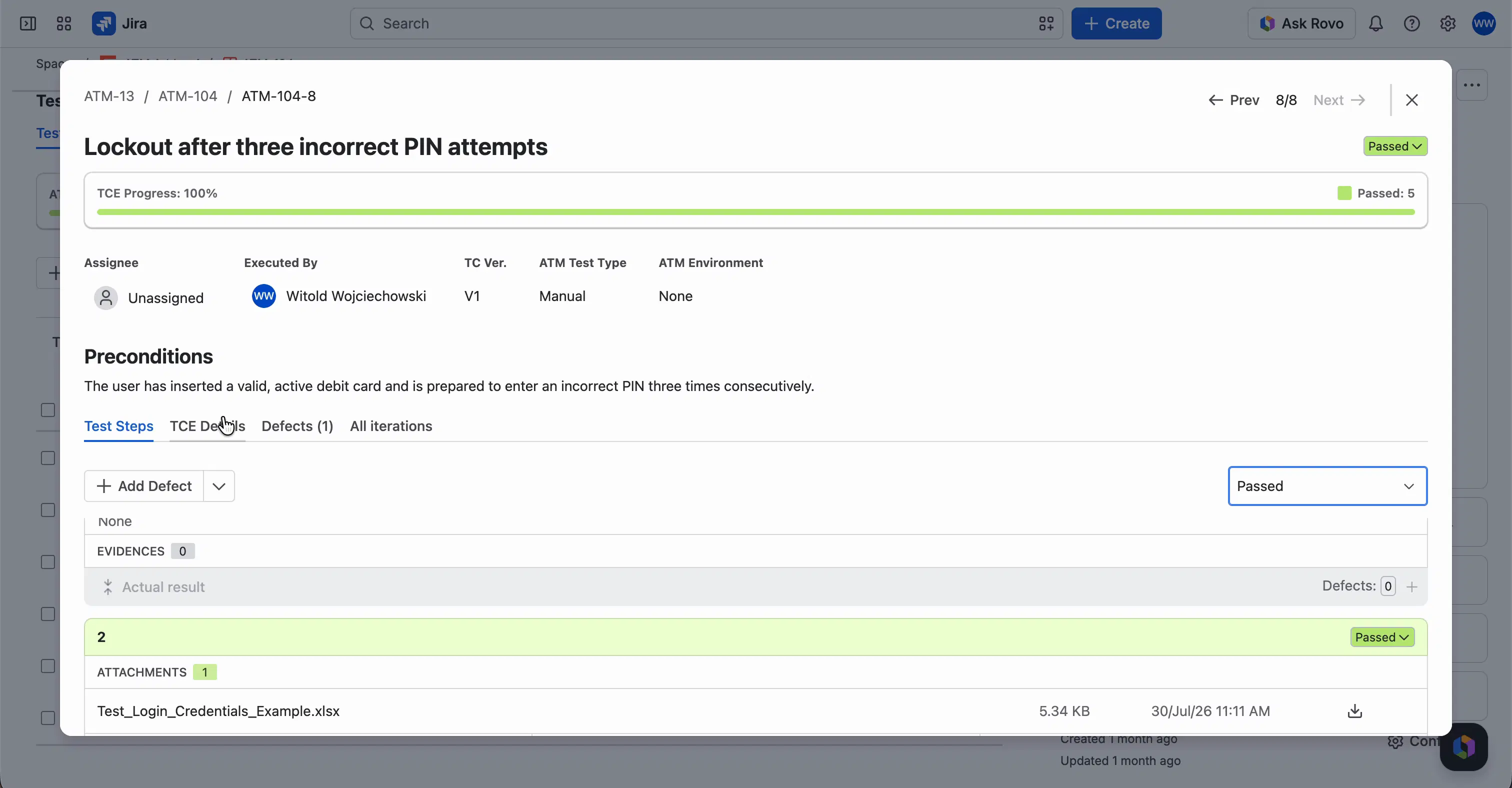The image size is (1512, 788).
Task: Click the file name Test_Login_Credentials_Example.xlsx
Action: (x=218, y=711)
